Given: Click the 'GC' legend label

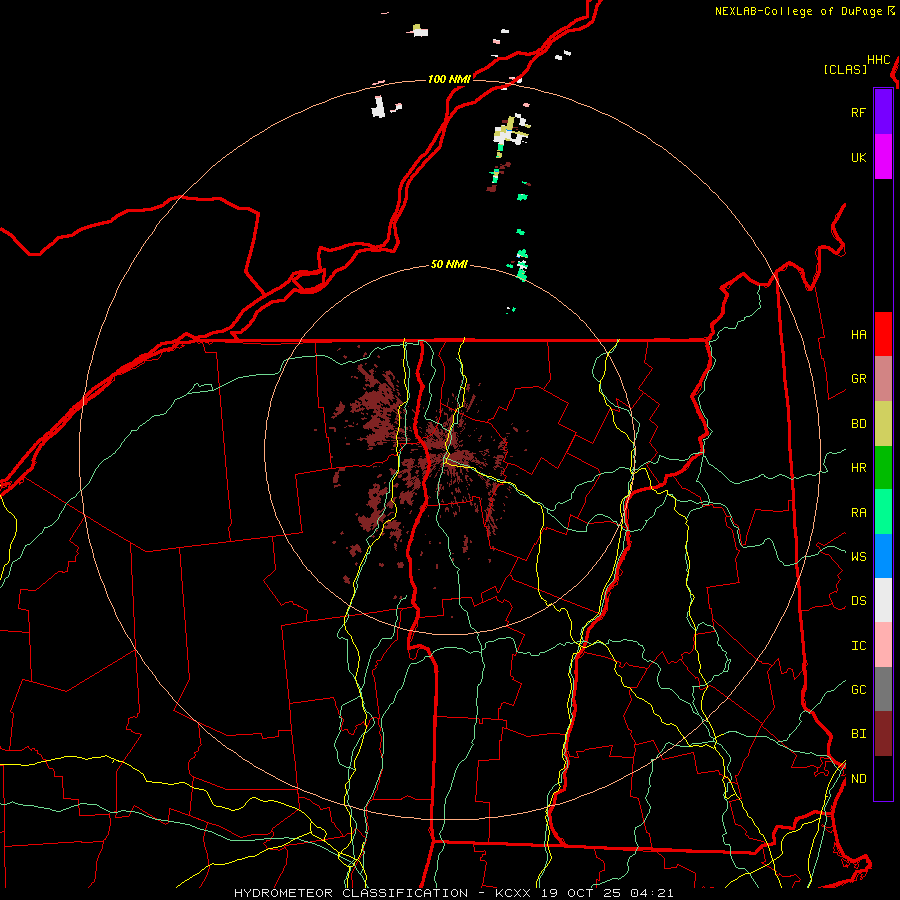Looking at the screenshot, I should click(x=858, y=689).
